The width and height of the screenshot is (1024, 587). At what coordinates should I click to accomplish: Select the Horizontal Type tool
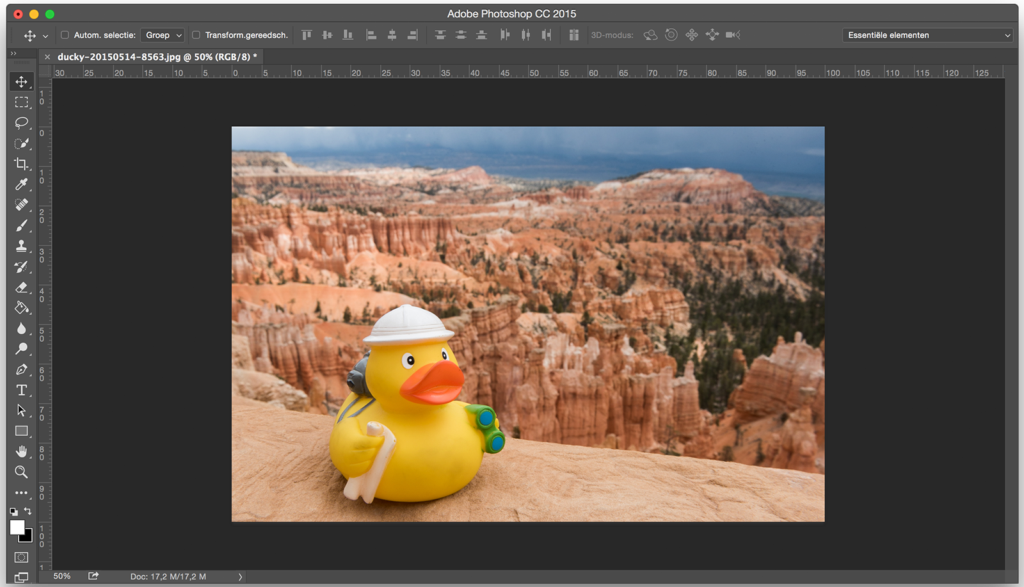pyautogui.click(x=21, y=390)
